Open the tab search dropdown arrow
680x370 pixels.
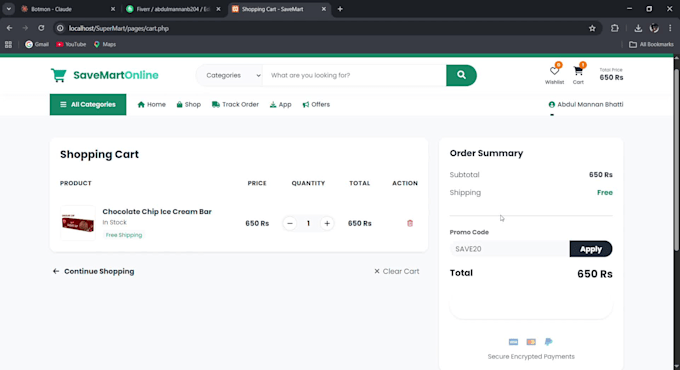tap(9, 9)
